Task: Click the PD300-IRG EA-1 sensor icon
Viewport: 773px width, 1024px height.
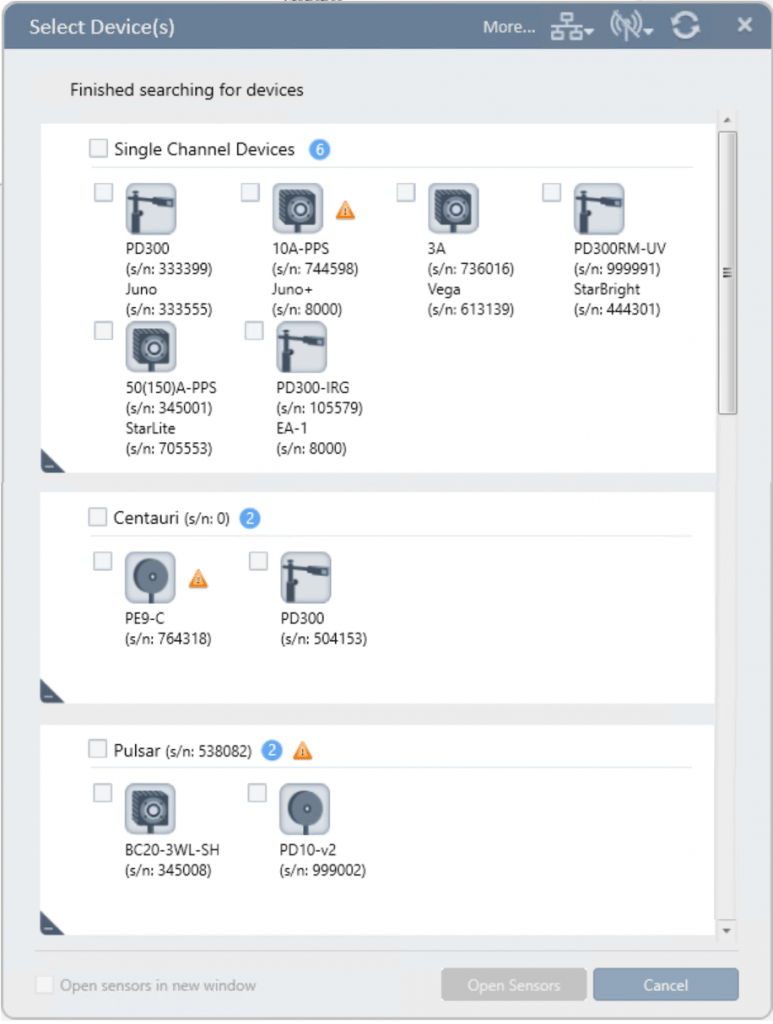Action: point(302,347)
